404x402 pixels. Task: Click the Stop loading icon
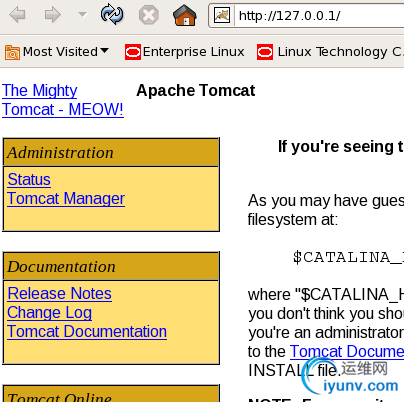149,15
